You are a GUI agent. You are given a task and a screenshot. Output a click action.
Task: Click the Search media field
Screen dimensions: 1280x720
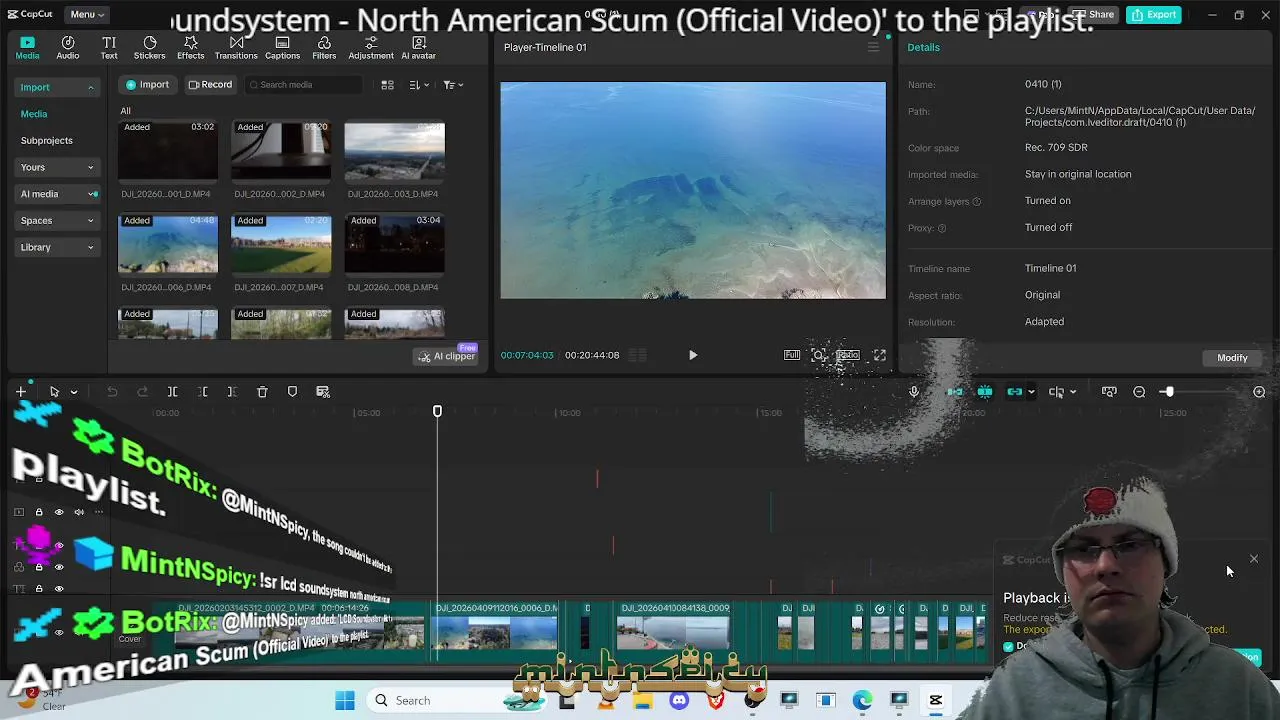click(x=304, y=85)
